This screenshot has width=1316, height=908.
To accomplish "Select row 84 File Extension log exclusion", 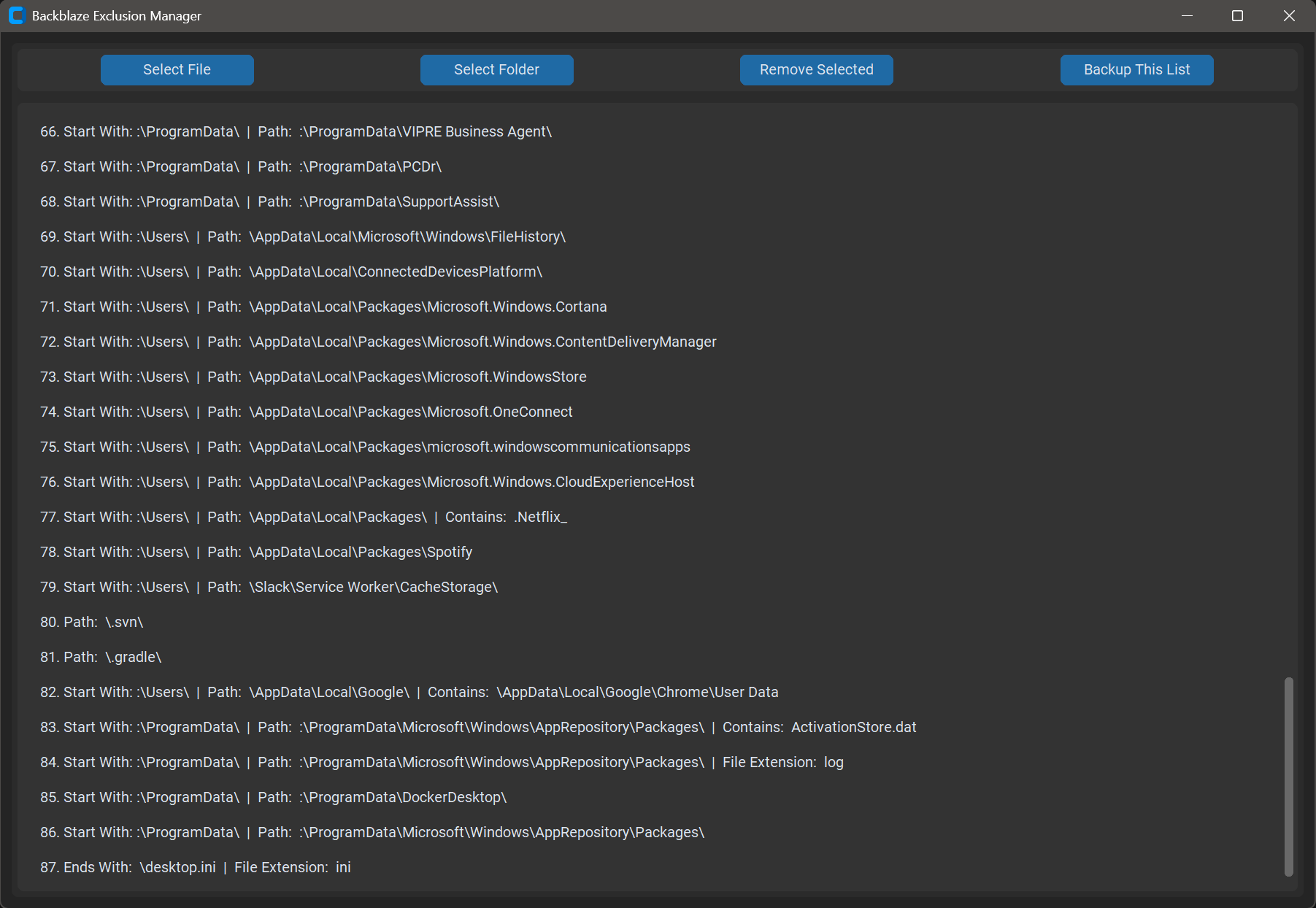I will 442,762.
